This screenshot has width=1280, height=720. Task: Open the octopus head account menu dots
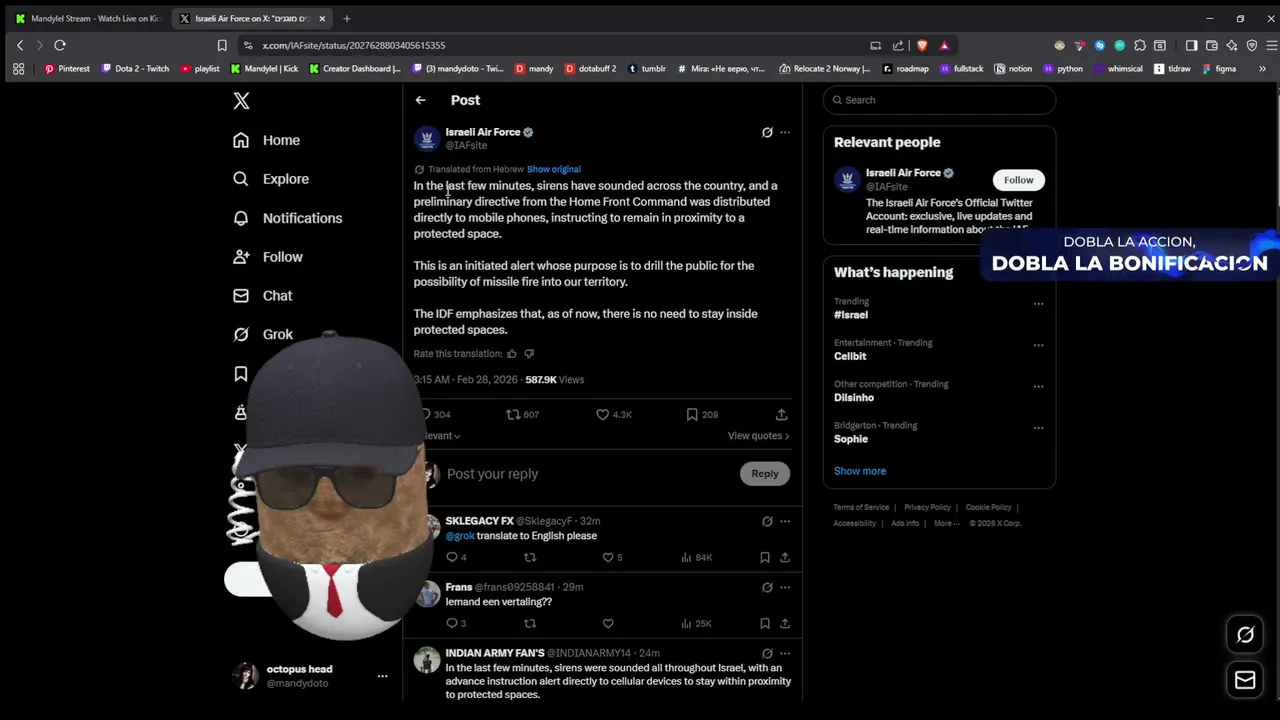pyautogui.click(x=382, y=676)
